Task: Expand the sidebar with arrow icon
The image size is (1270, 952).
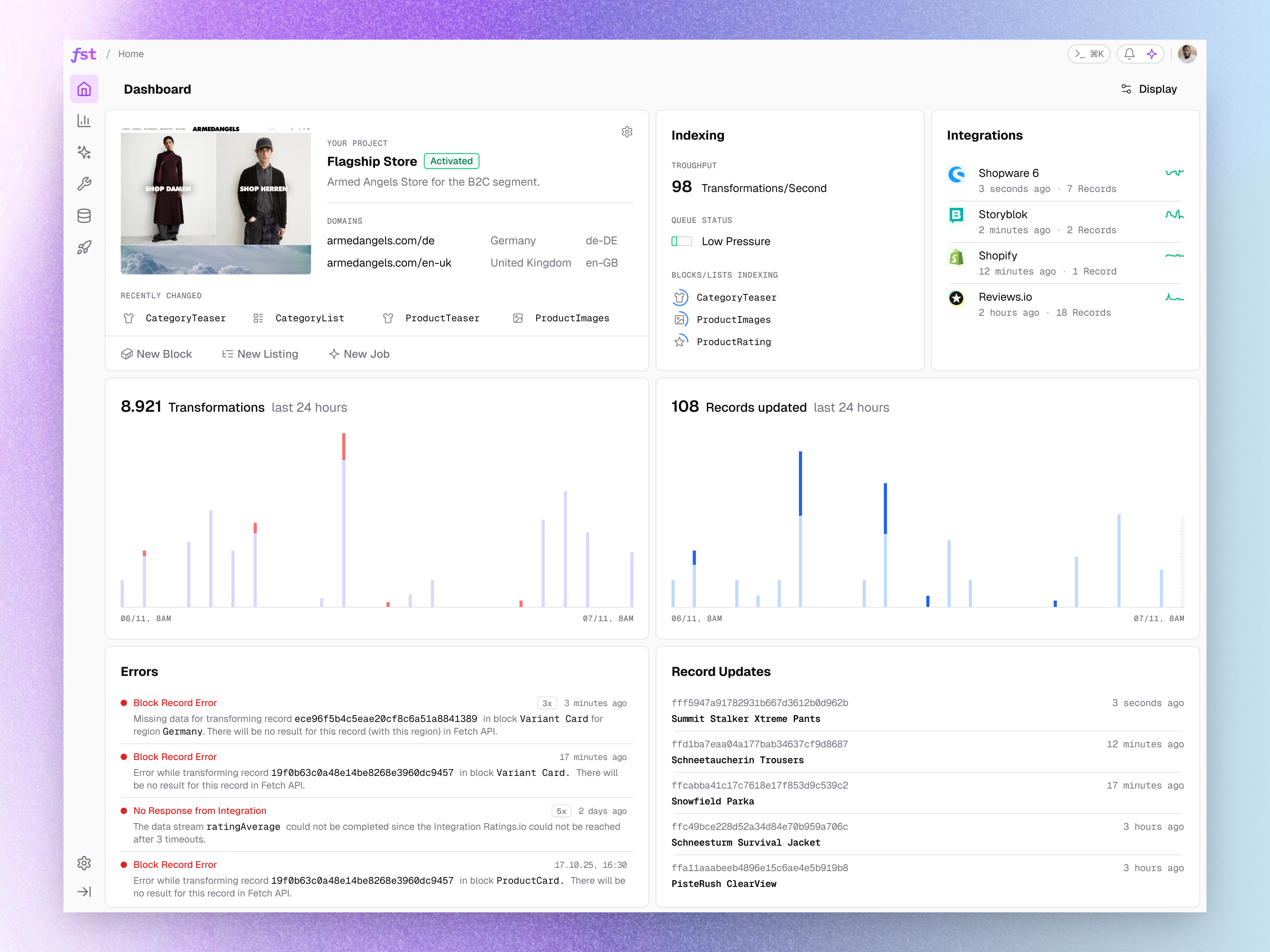Action: click(x=84, y=892)
